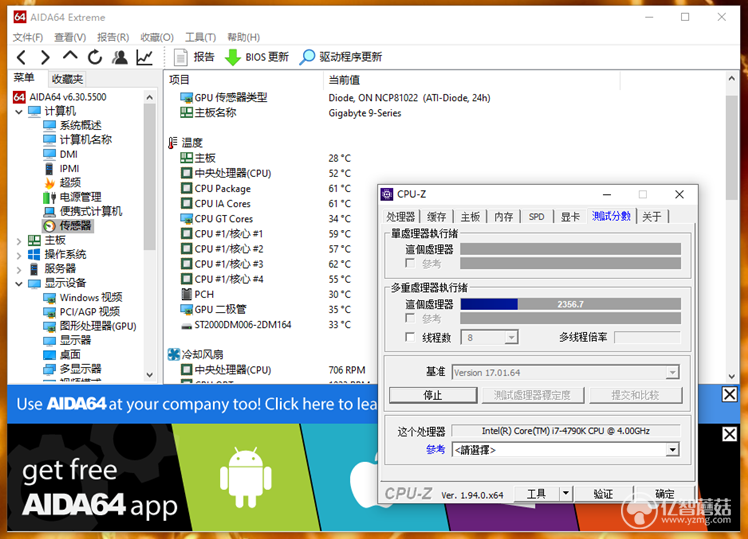Expand the 服务器 tree node
748x539 pixels.
(x=19, y=270)
